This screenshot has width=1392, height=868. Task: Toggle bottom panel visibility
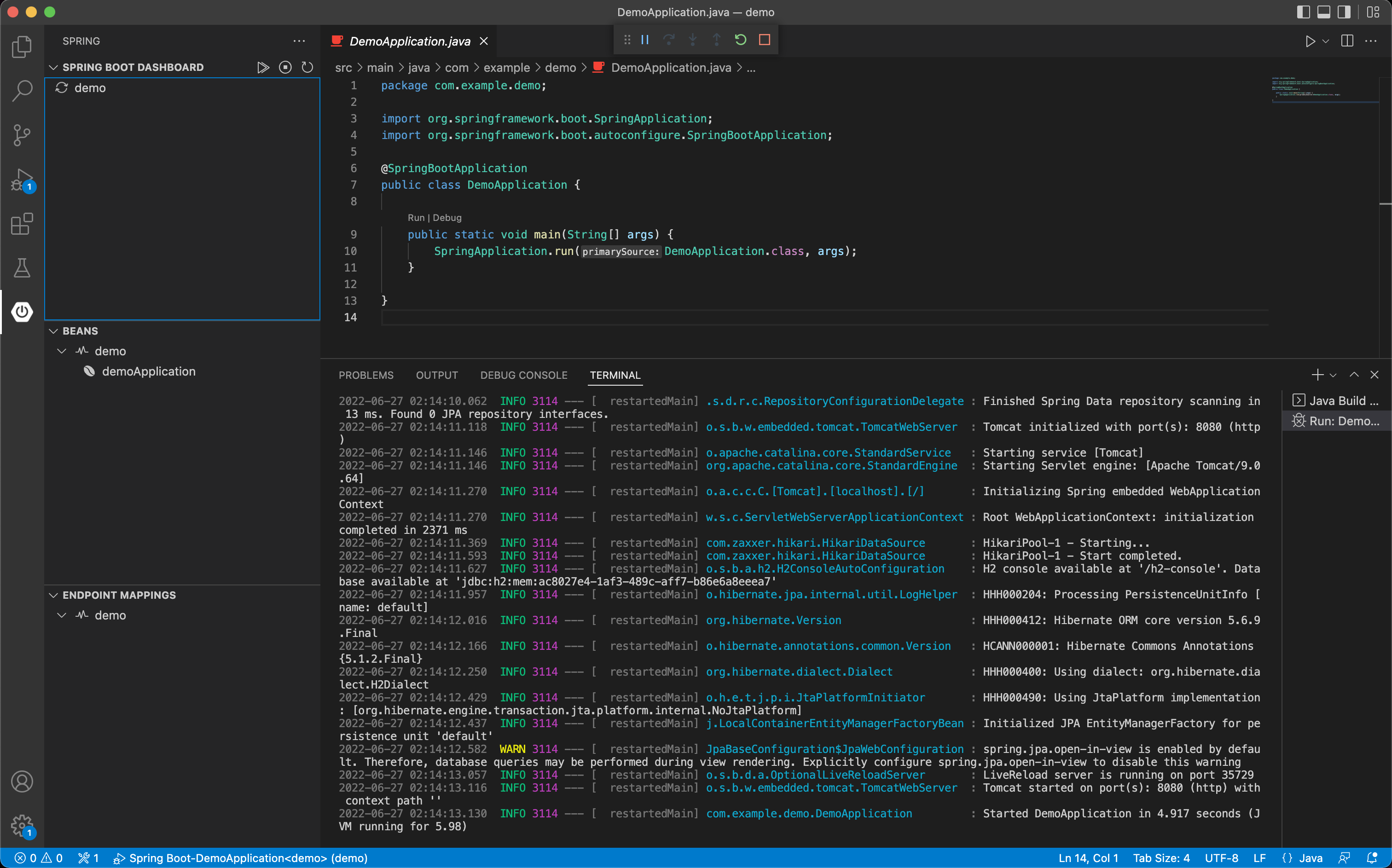[1324, 12]
